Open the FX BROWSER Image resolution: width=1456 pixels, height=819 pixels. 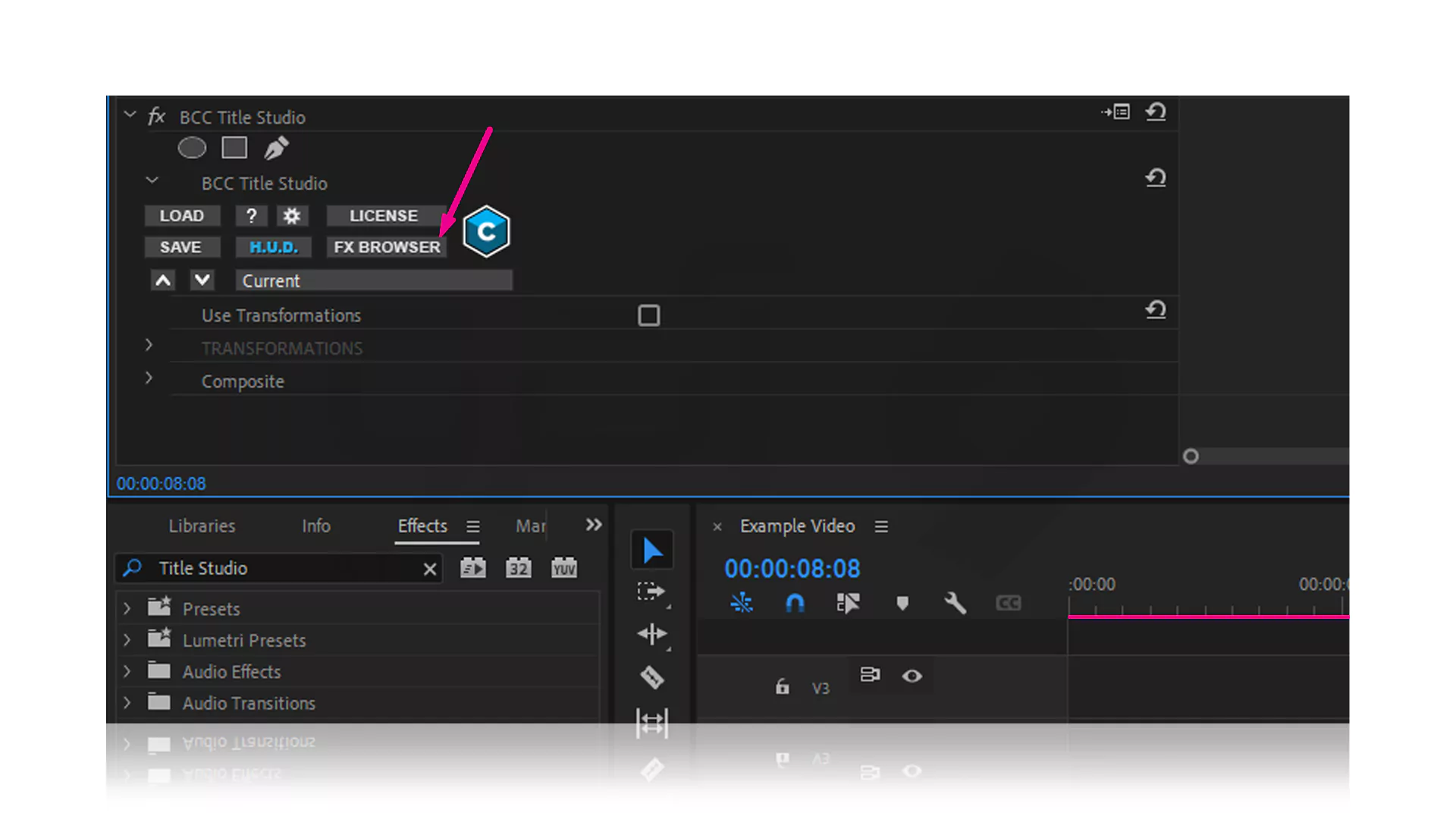click(387, 247)
